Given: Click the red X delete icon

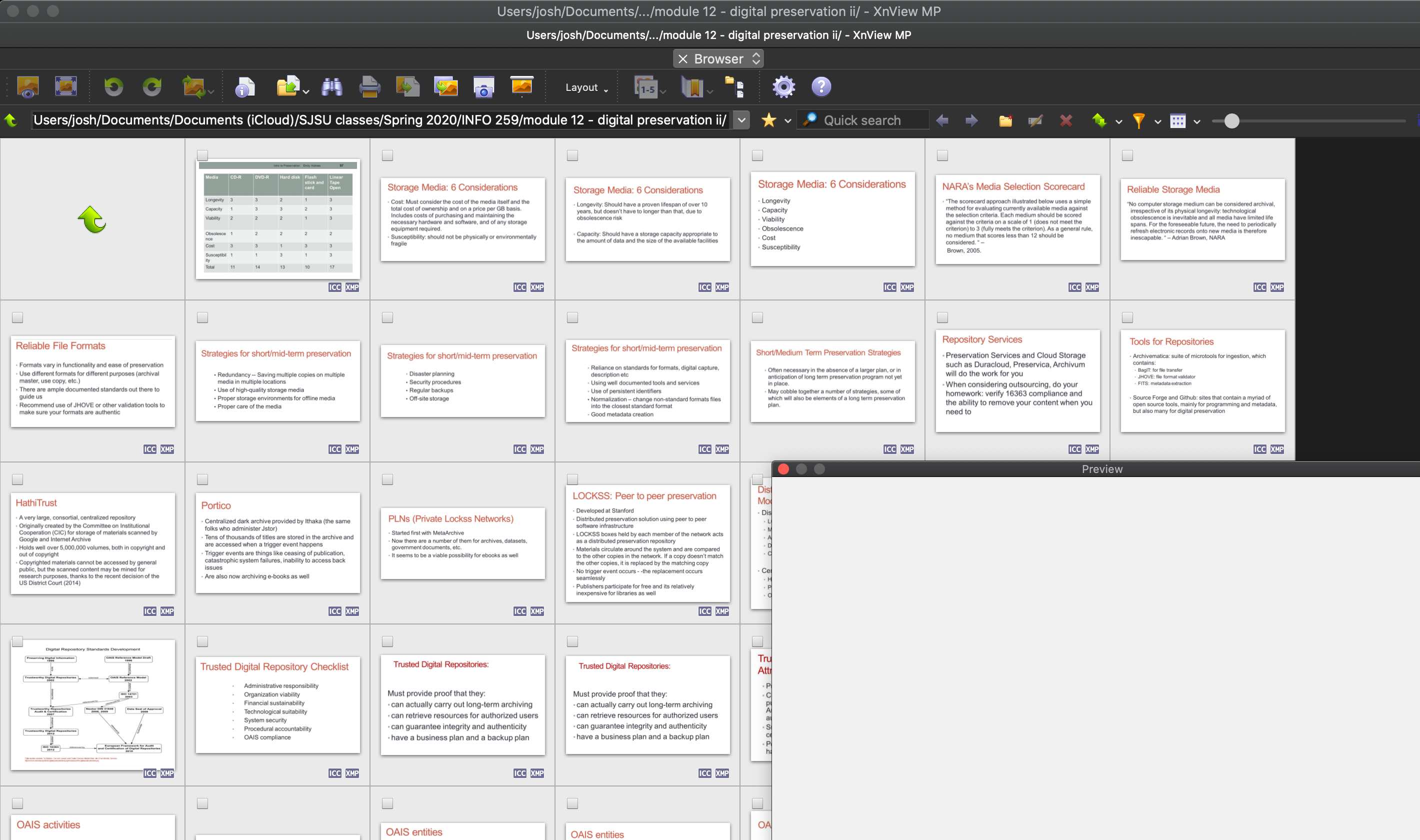Looking at the screenshot, I should pos(1065,120).
